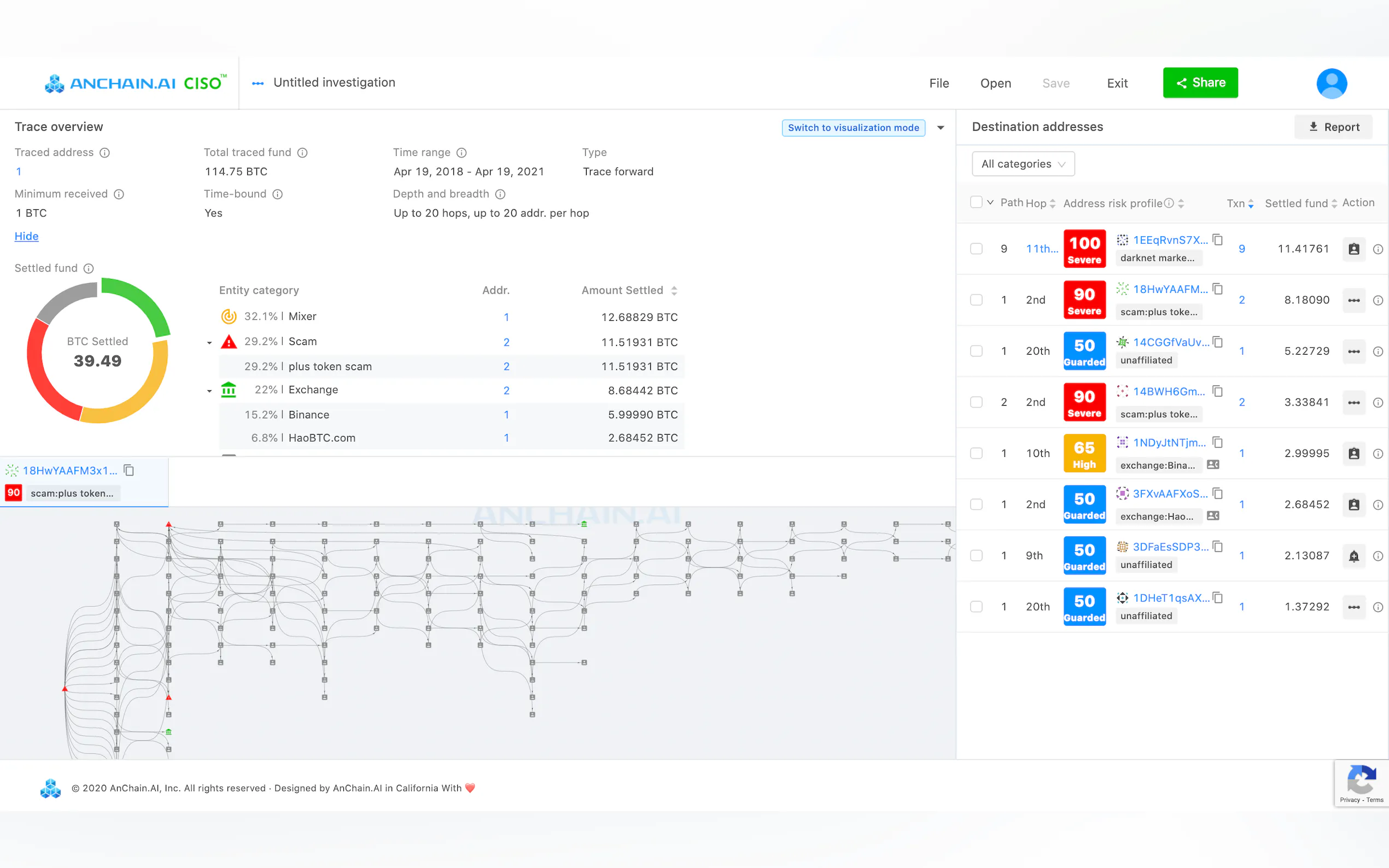Click the Hide link under Minimum received
Viewport: 1389px width, 868px height.
[26, 237]
